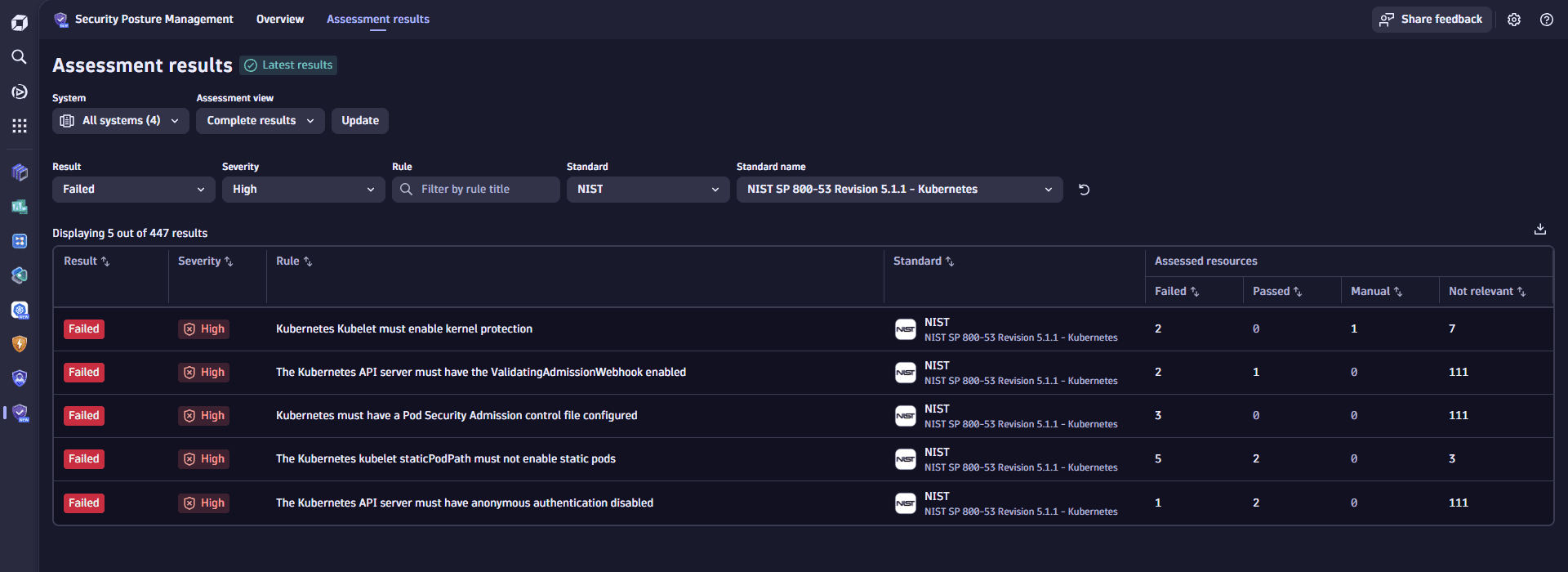Click the settings gear icon
The height and width of the screenshot is (572, 1568).
point(1513,20)
